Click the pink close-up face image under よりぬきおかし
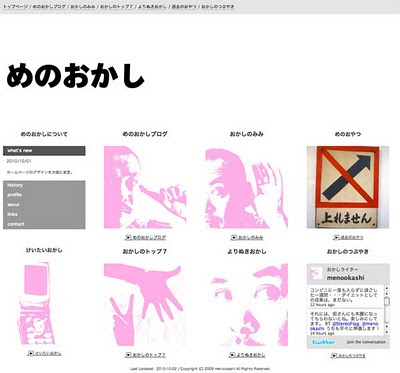Image resolution: width=400 pixels, height=373 pixels. (x=247, y=305)
